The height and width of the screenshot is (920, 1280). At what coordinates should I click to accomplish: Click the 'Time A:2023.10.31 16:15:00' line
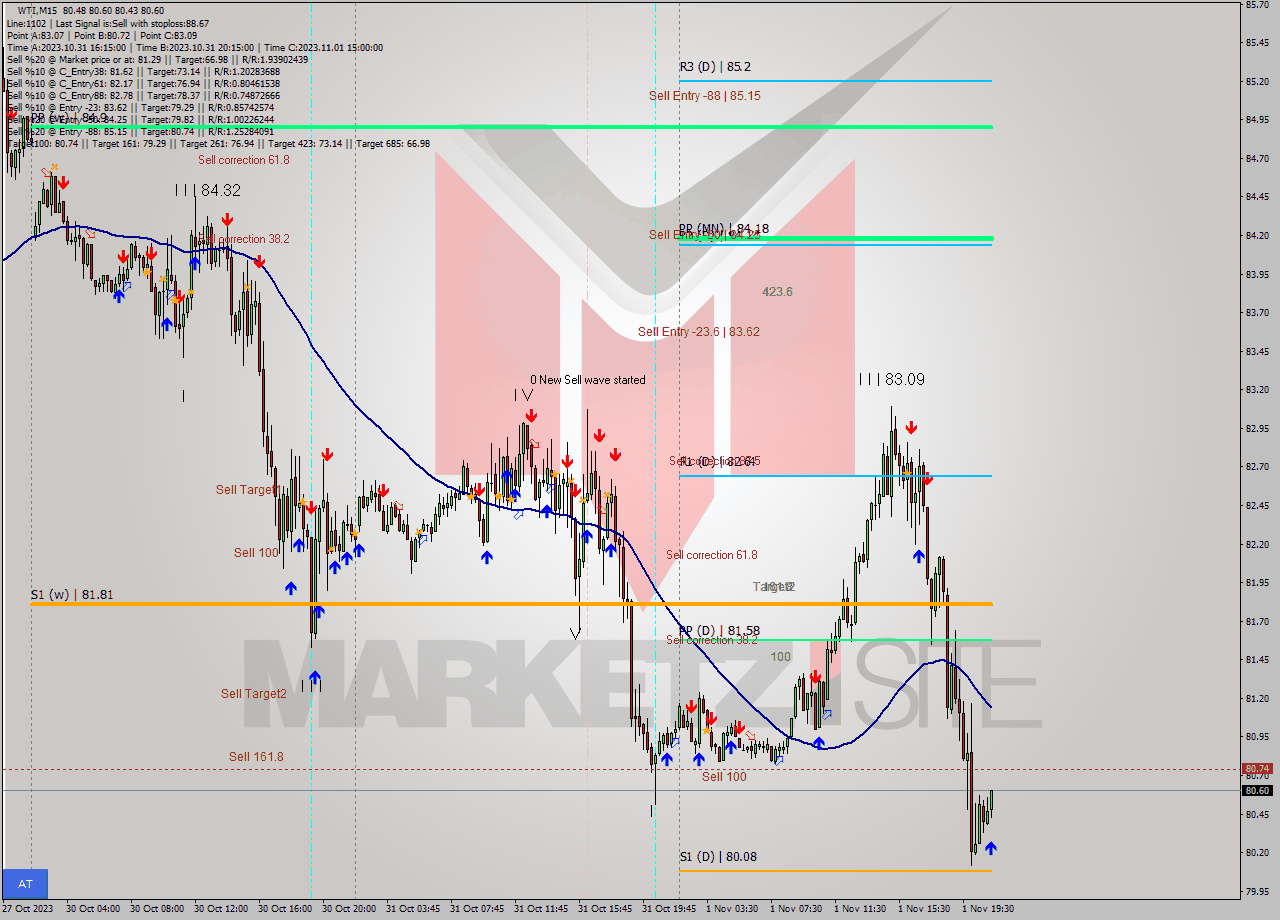194,47
